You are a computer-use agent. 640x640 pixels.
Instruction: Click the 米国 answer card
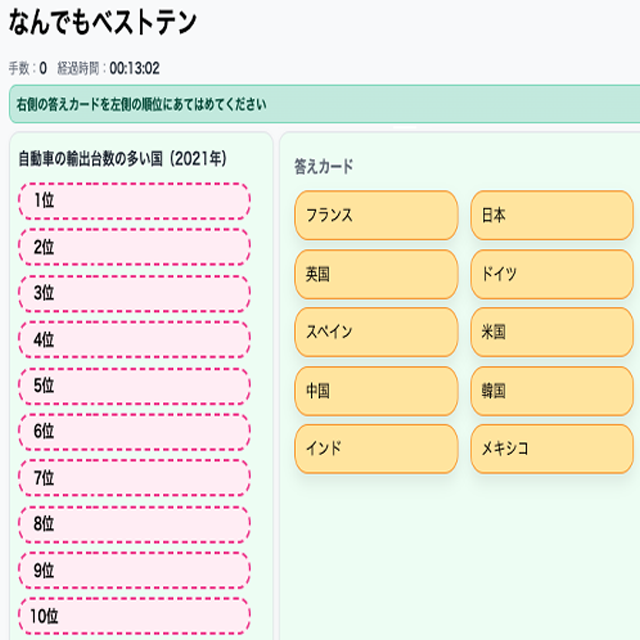pyautogui.click(x=551, y=332)
